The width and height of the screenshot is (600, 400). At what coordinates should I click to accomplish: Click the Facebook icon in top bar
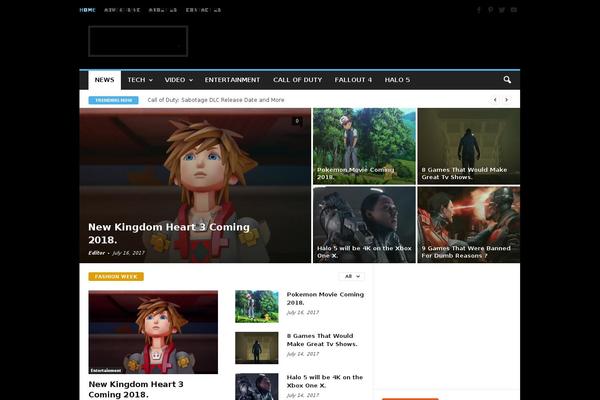tap(479, 10)
